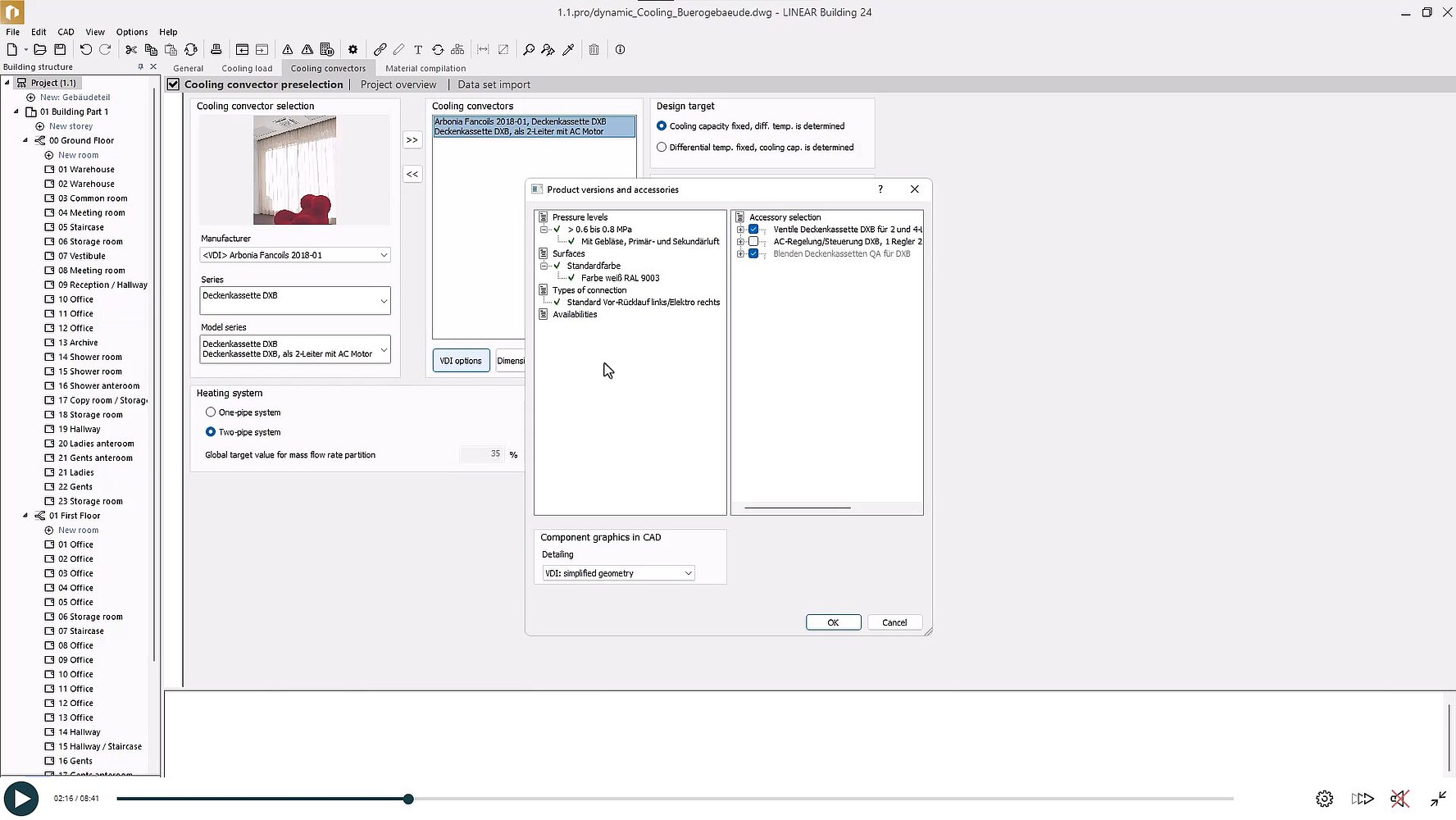Click the Save (floppy disk) toolbar icon
Screen dimensions: 1456x820
pyautogui.click(x=60, y=49)
